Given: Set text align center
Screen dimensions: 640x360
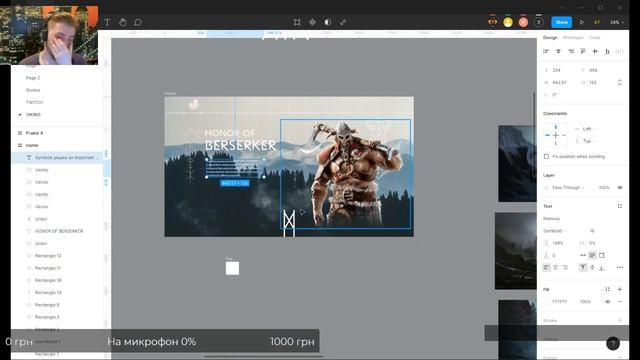Looking at the screenshot, I should 556,268.
